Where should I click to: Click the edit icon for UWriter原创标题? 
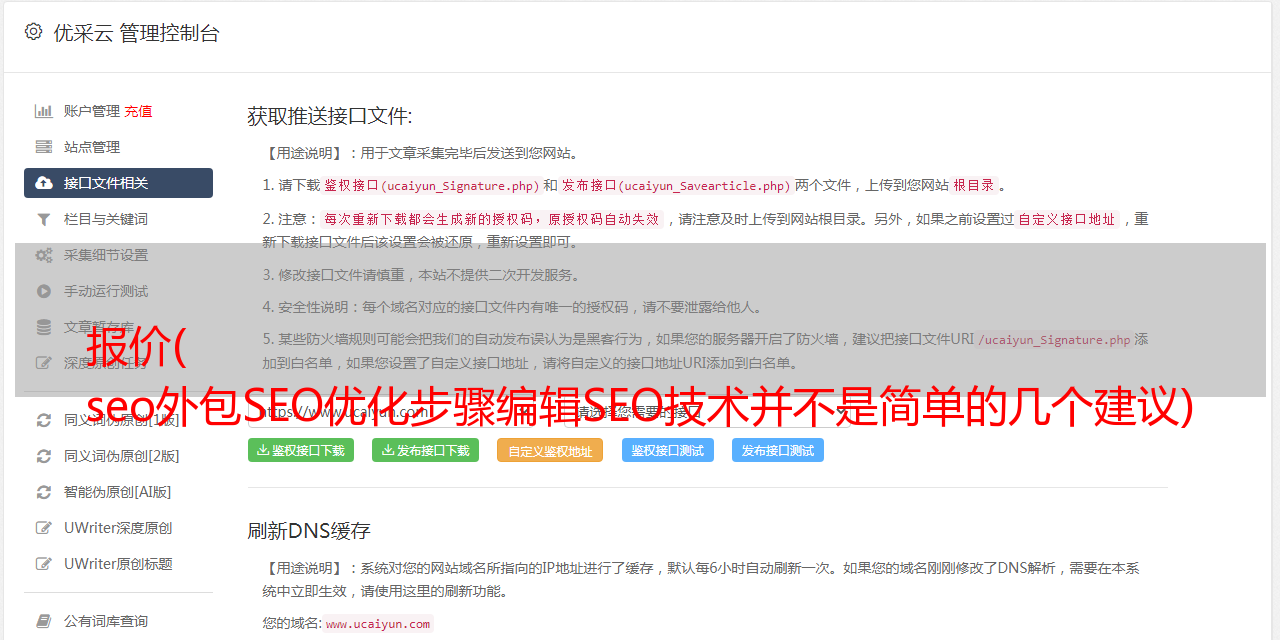coord(44,564)
